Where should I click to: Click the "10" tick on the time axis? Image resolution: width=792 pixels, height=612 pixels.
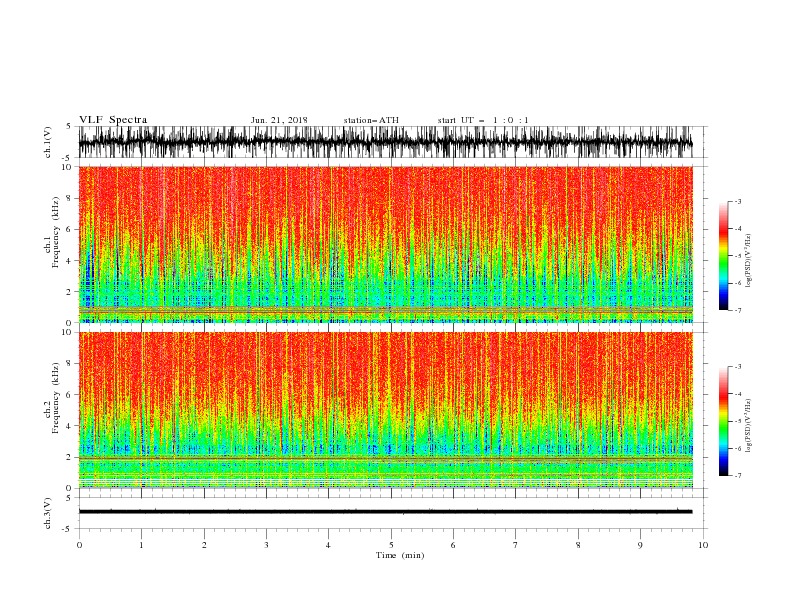703,545
